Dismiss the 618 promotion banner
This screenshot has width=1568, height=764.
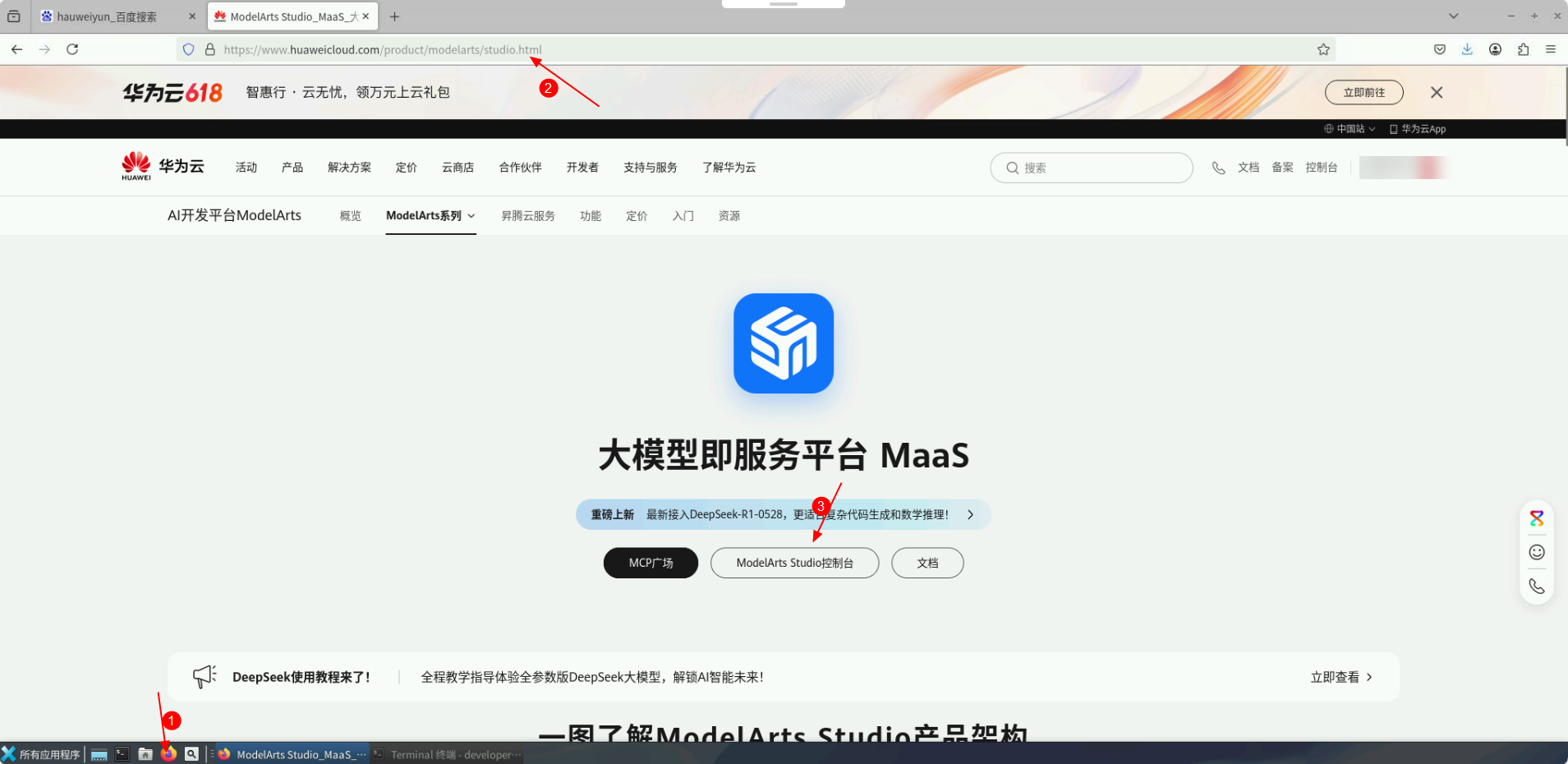(x=1437, y=92)
